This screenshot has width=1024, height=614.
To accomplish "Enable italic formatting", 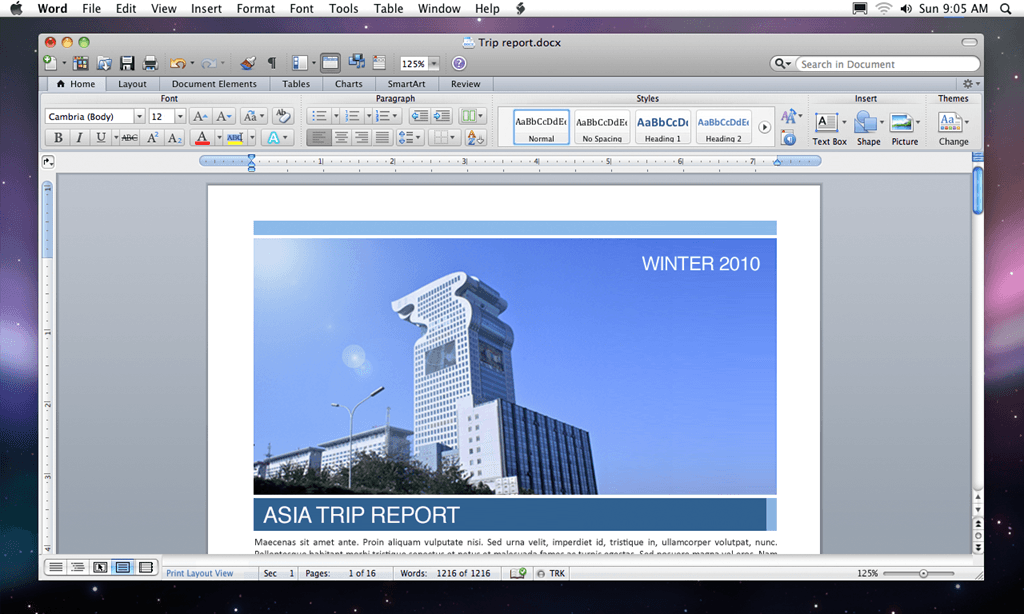I will pos(78,137).
